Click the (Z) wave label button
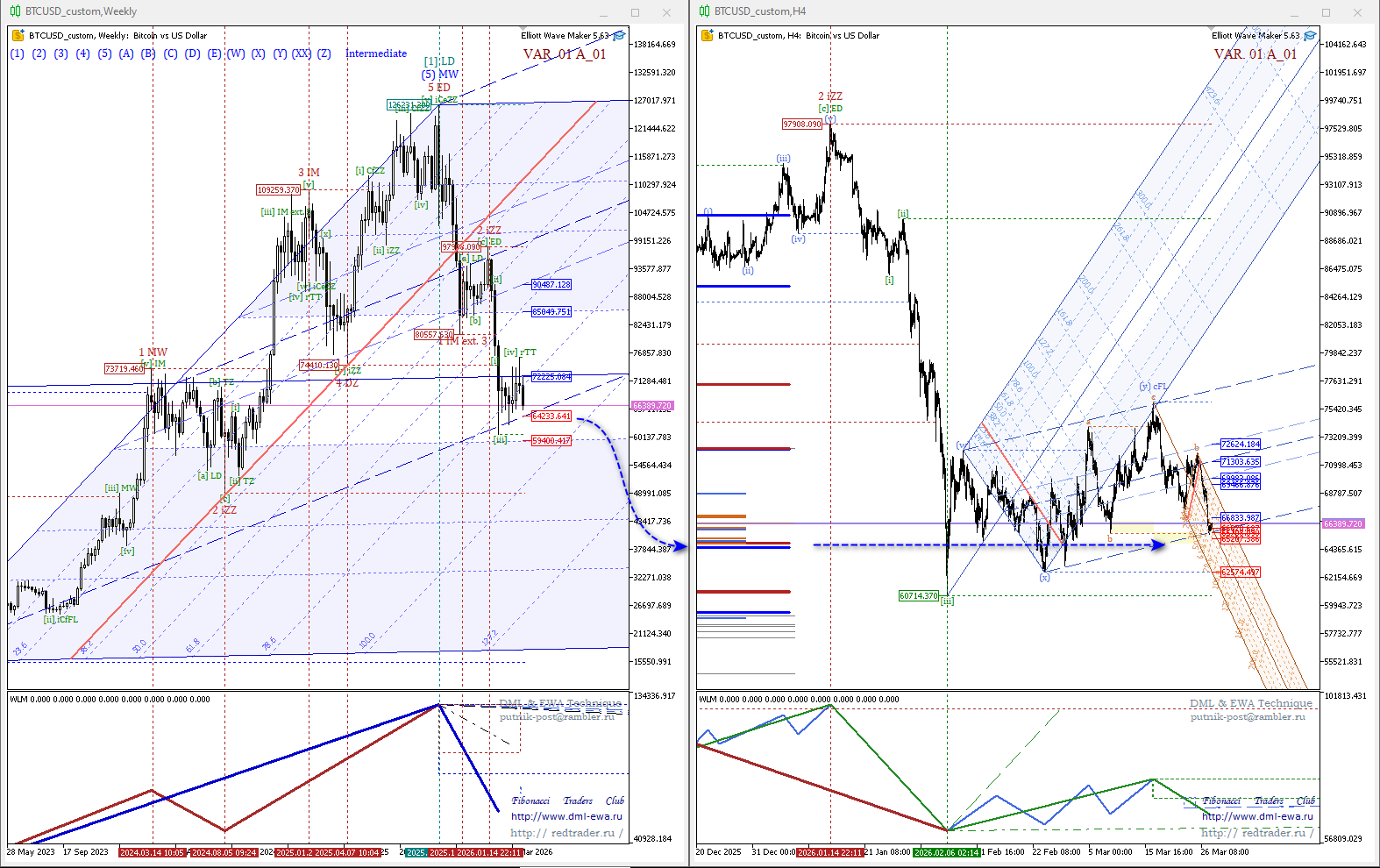The image size is (1380, 868). pyautogui.click(x=324, y=53)
